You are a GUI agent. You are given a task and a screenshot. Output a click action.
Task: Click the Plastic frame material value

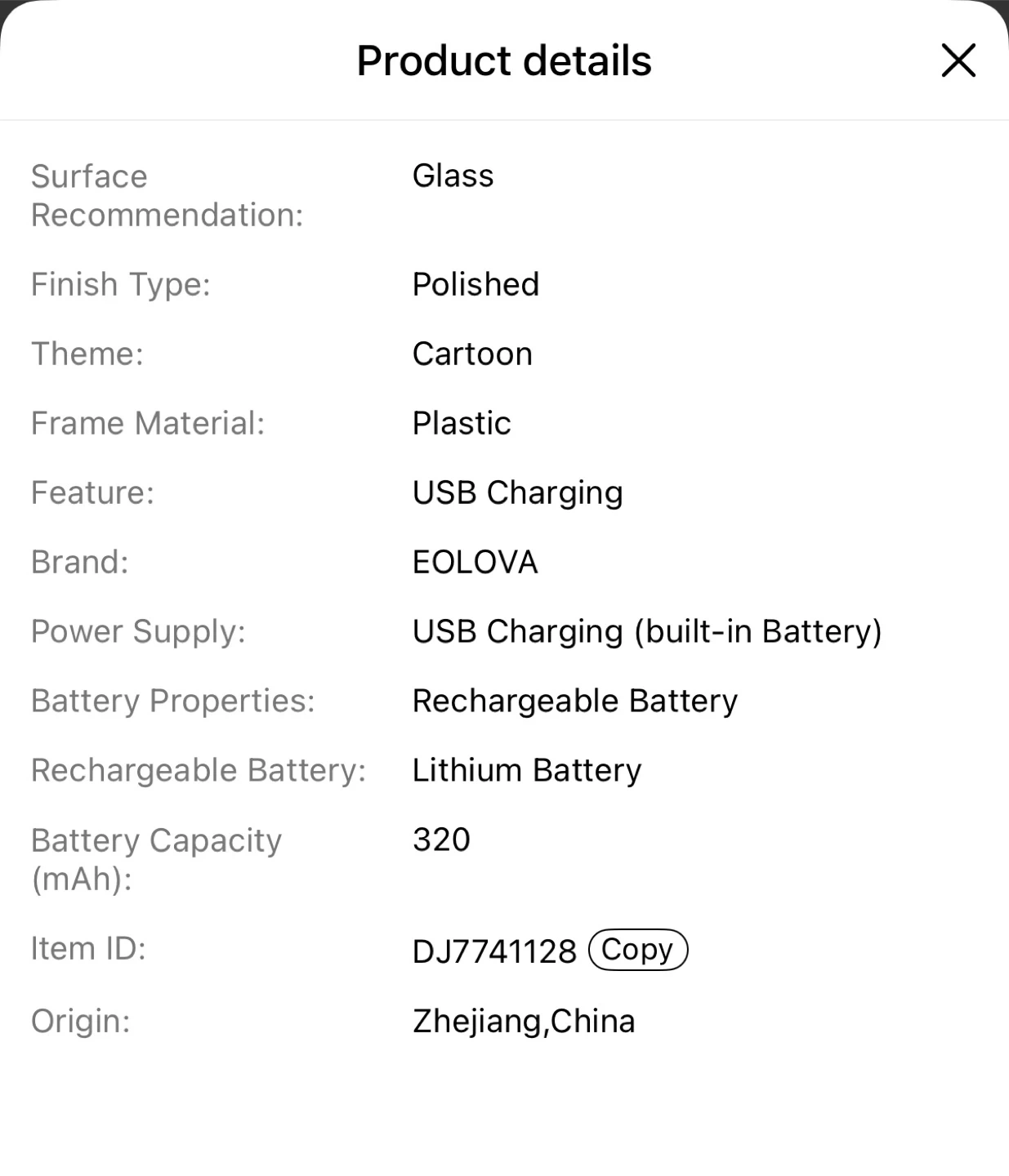(462, 423)
